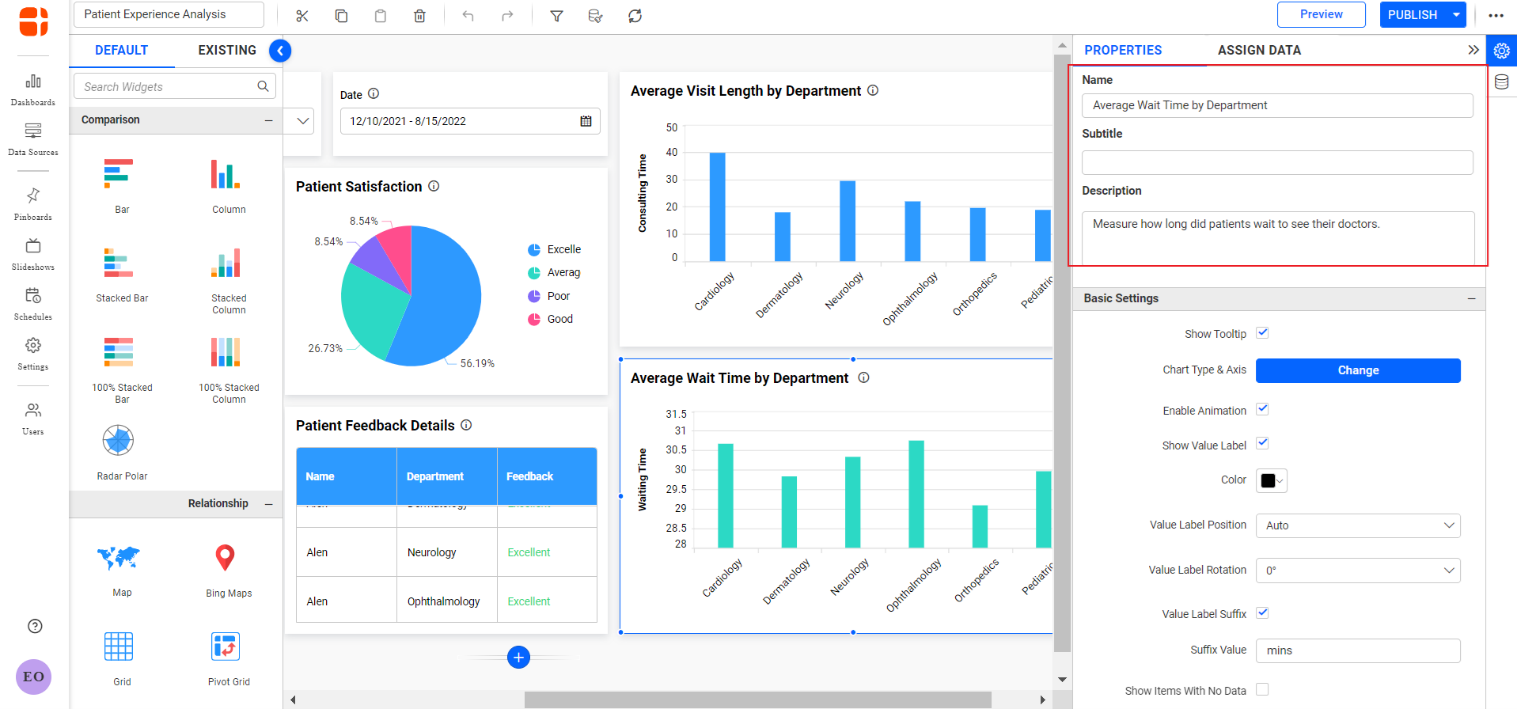
Task: Open the Value Label Position dropdown
Action: point(1357,525)
